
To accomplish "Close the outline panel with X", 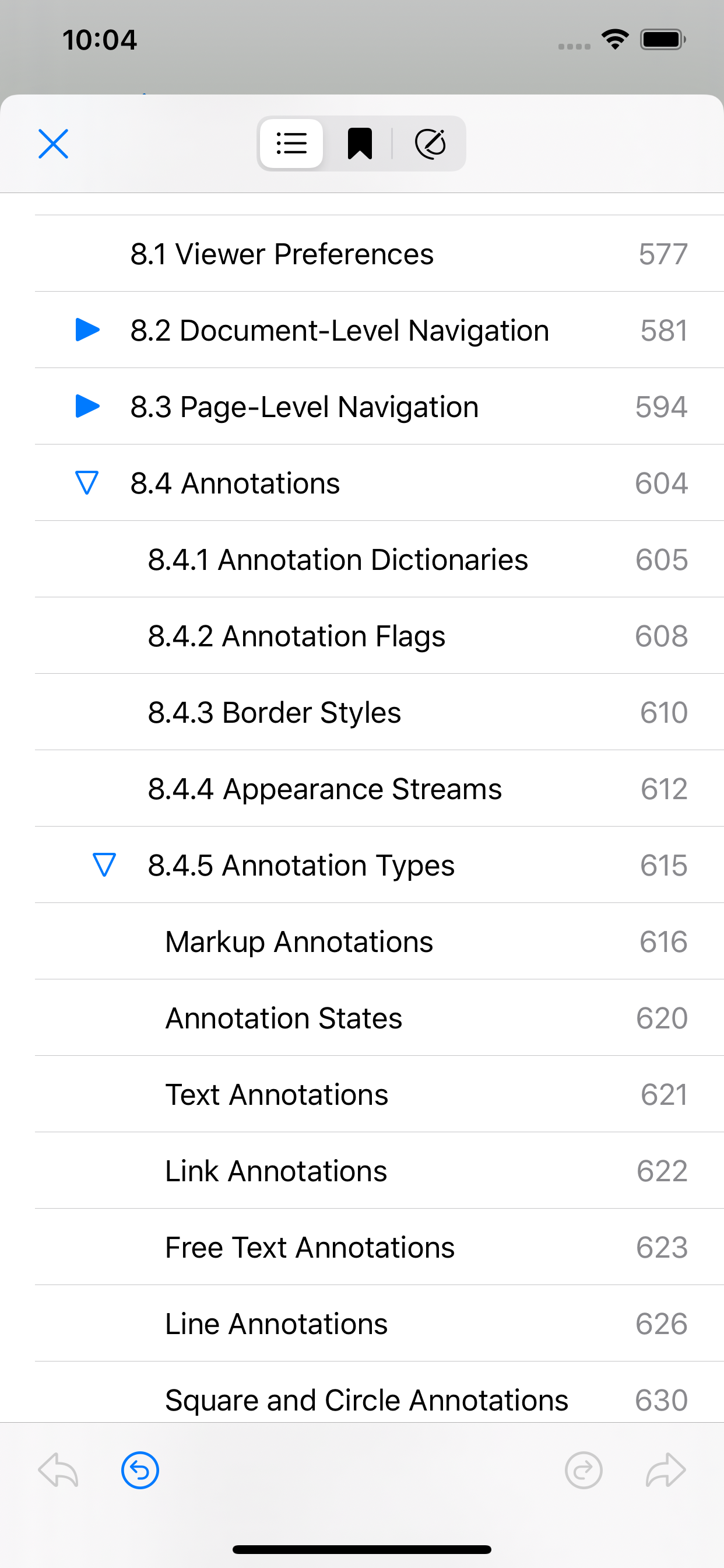I will tap(54, 143).
